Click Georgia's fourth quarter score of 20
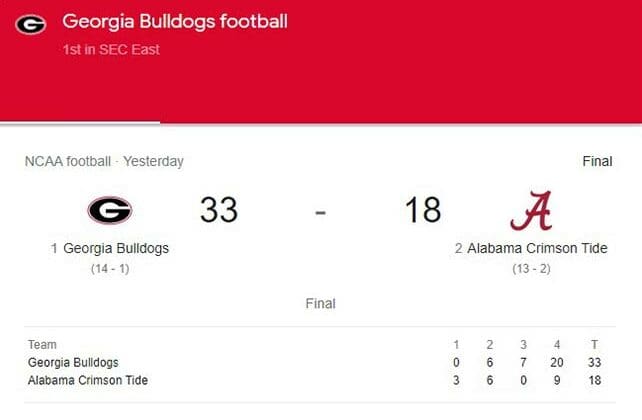 point(557,362)
